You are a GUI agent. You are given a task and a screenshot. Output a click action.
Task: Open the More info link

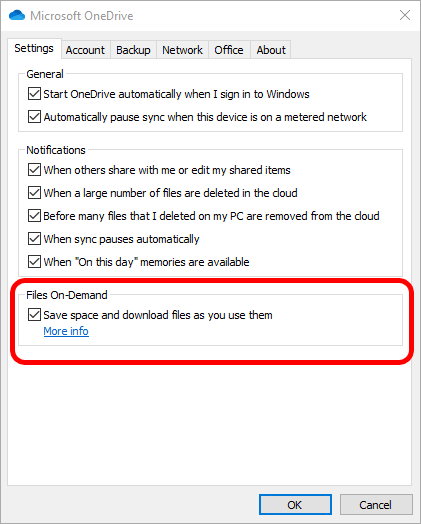66,331
